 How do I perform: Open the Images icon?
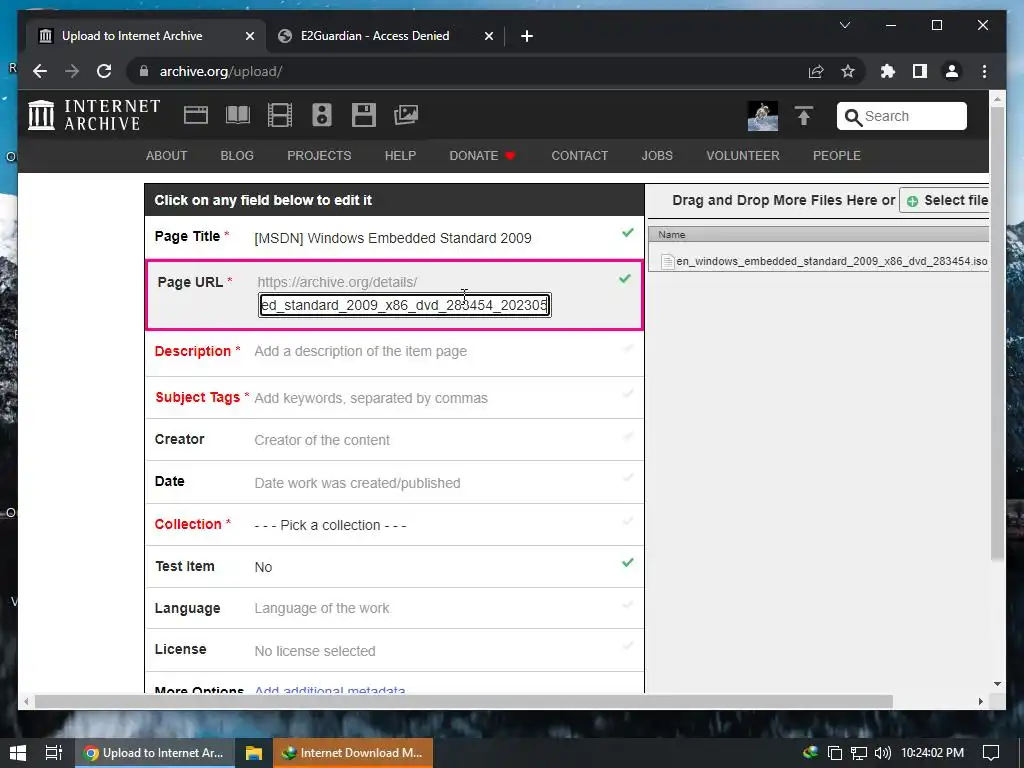pos(406,115)
